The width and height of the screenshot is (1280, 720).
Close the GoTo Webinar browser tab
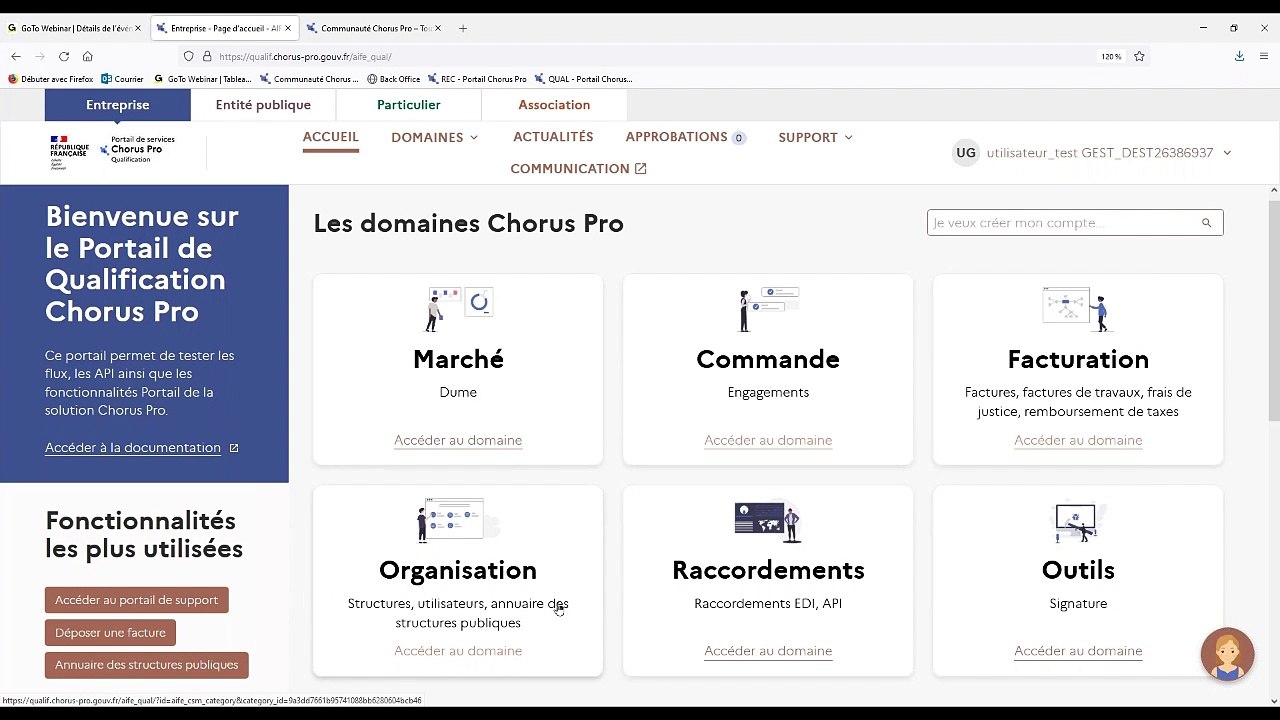[138, 28]
